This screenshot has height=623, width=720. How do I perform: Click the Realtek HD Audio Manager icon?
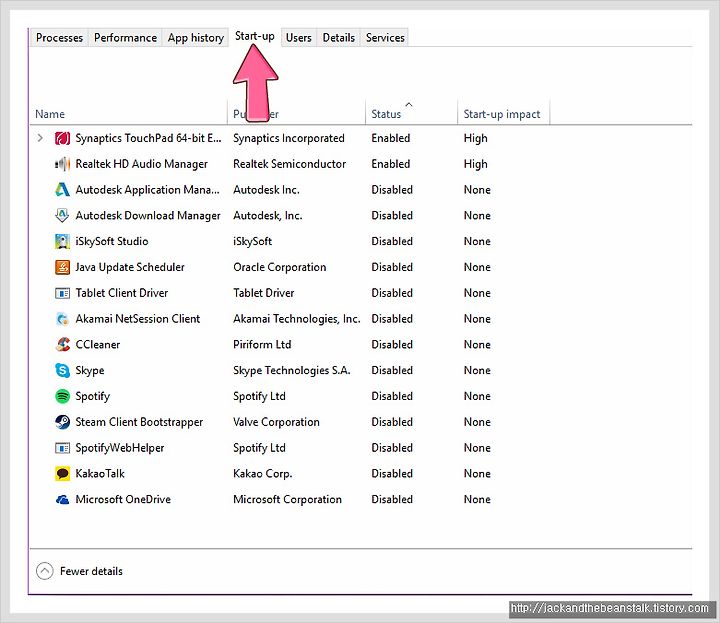click(62, 164)
